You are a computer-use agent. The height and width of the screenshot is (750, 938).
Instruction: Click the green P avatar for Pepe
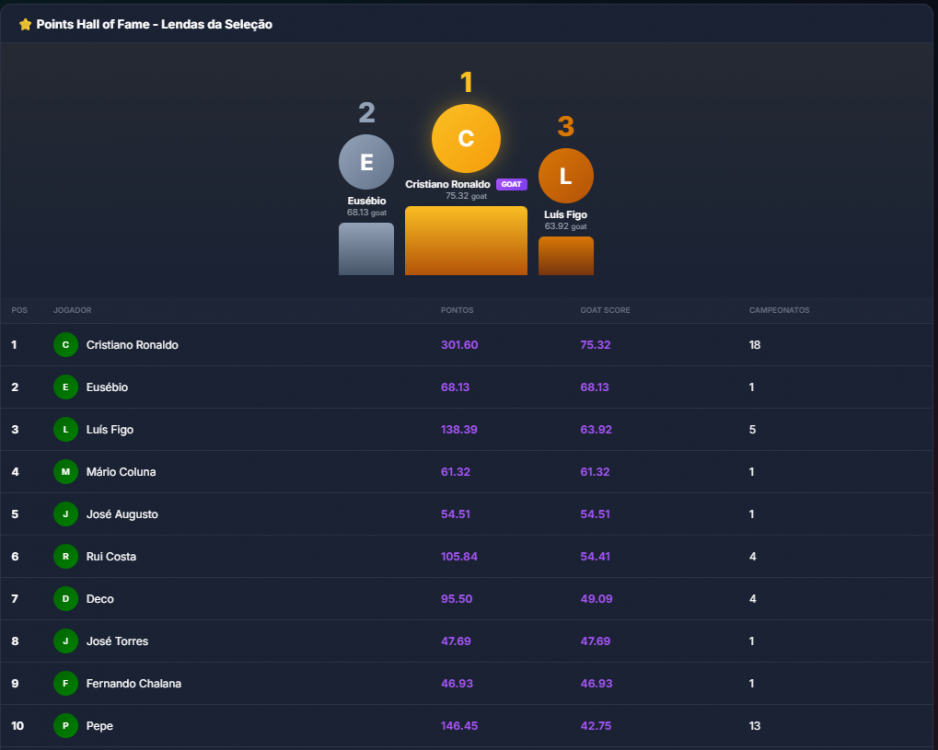(66, 725)
